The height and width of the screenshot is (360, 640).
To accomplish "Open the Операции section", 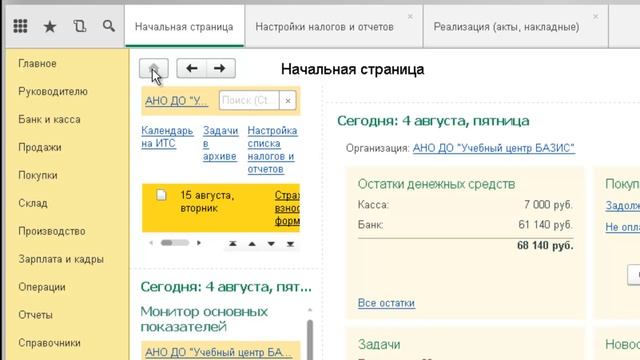I will point(42,287).
